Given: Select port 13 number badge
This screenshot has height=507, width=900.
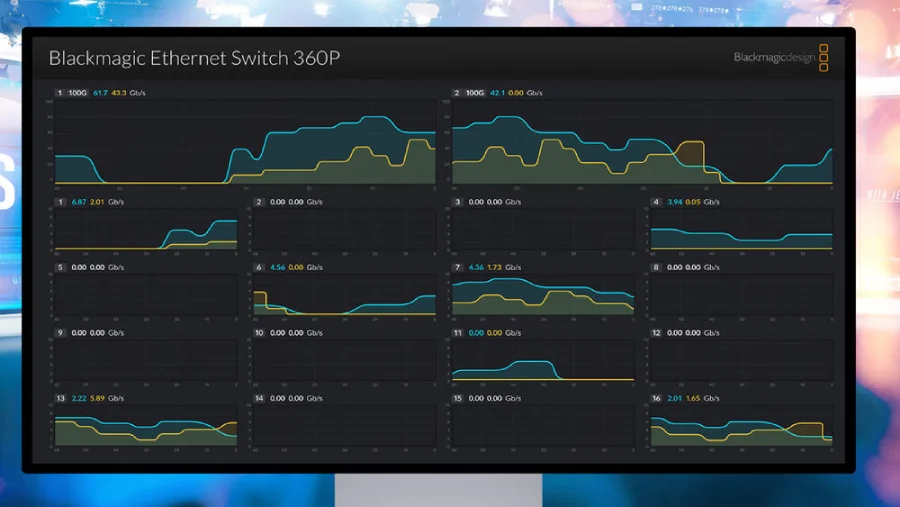Looking at the screenshot, I should coord(60,398).
